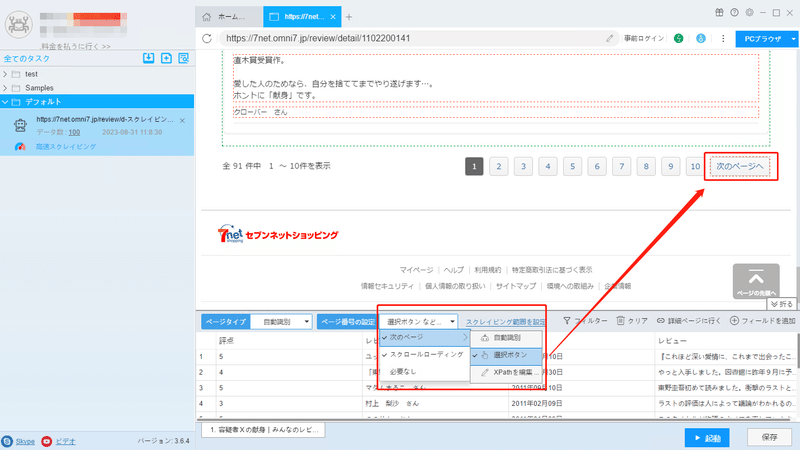Click the high-speed scraping gauge icon

click(20, 146)
